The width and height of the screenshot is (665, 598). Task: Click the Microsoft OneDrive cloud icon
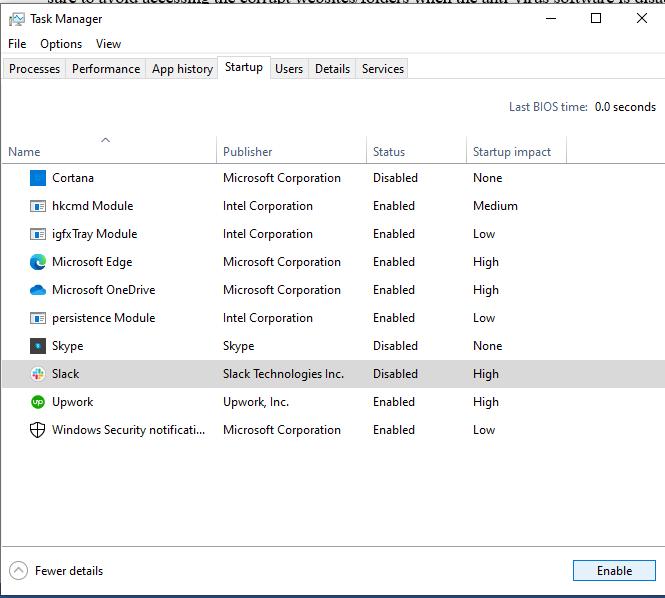(x=38, y=290)
